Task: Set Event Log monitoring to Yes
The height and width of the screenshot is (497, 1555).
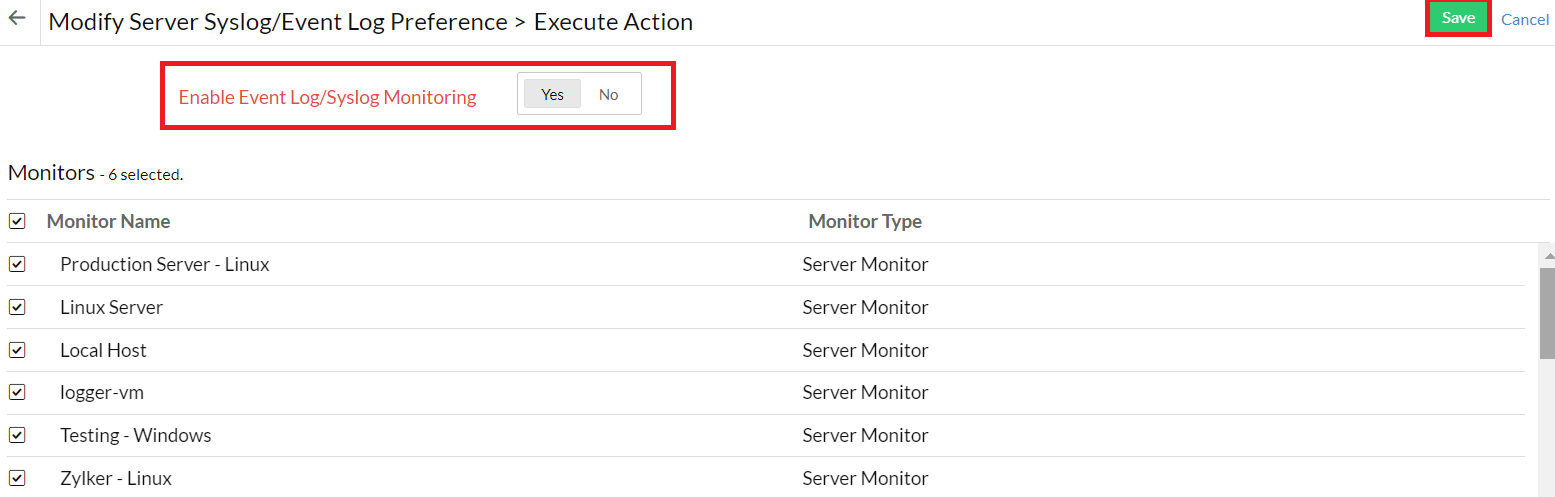Action: [x=552, y=95]
